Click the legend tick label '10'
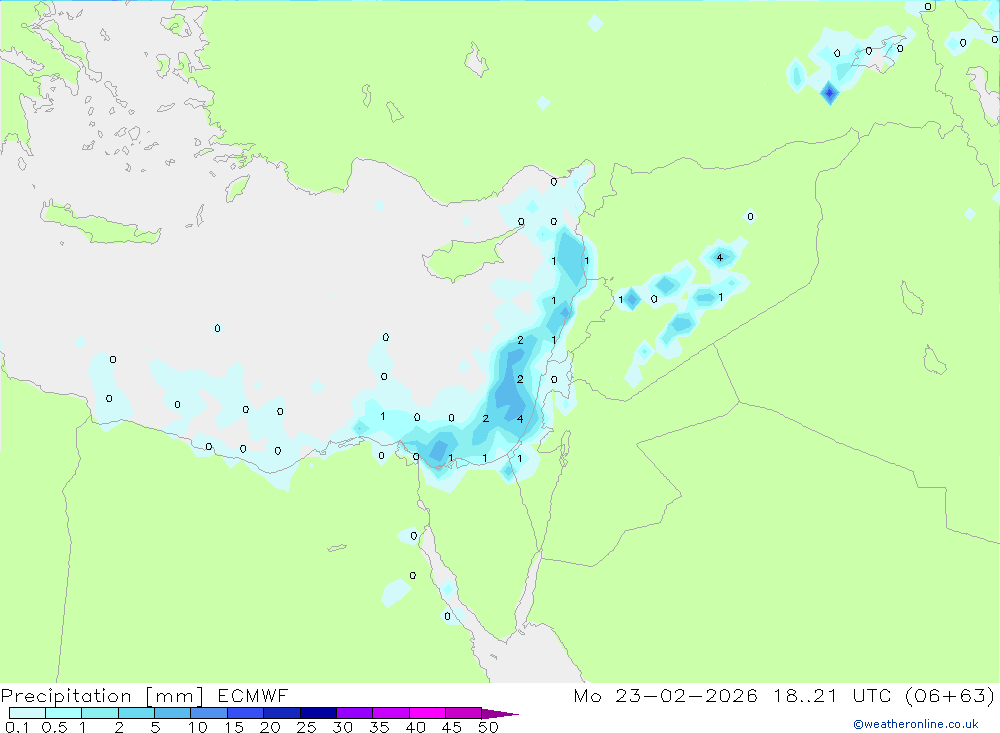The width and height of the screenshot is (1000, 733). (198, 727)
